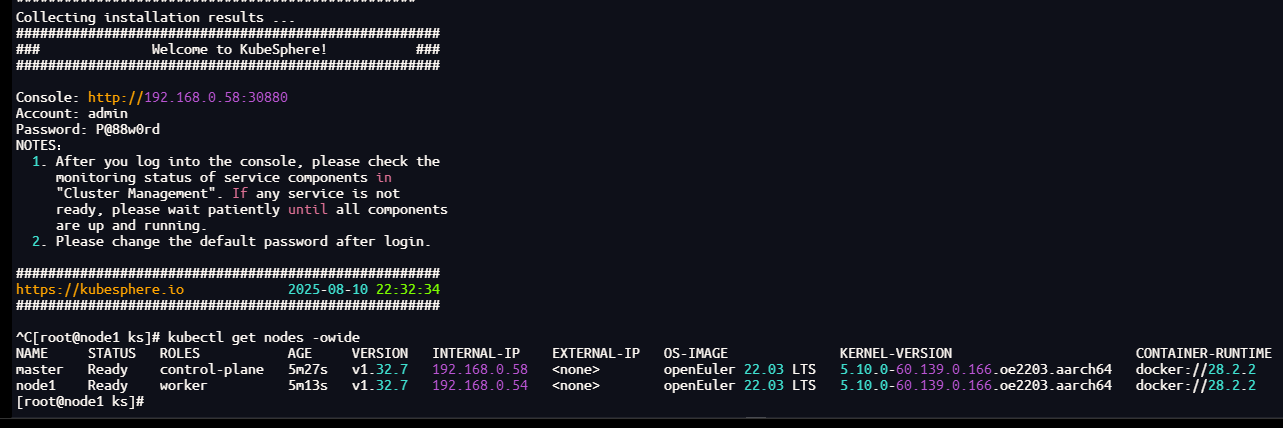Click the CONTAINER-RUNTIME column header
The image size is (1283, 428).
(1204, 353)
